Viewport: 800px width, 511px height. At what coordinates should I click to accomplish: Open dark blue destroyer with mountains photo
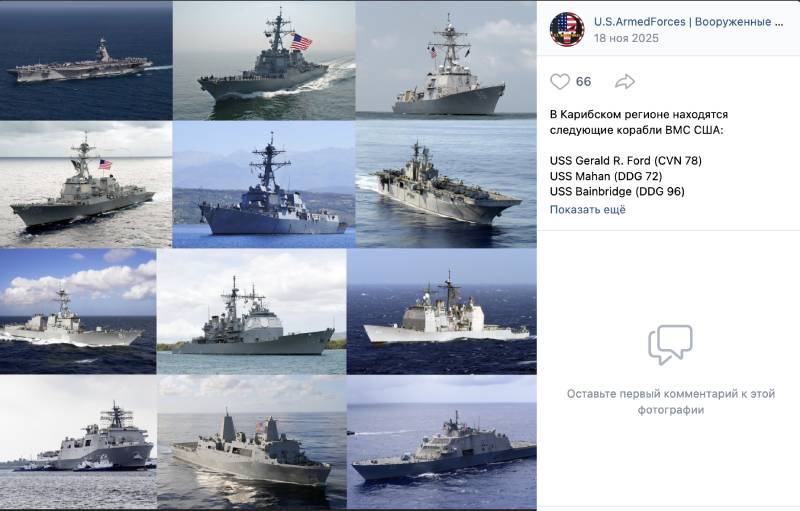(264, 185)
